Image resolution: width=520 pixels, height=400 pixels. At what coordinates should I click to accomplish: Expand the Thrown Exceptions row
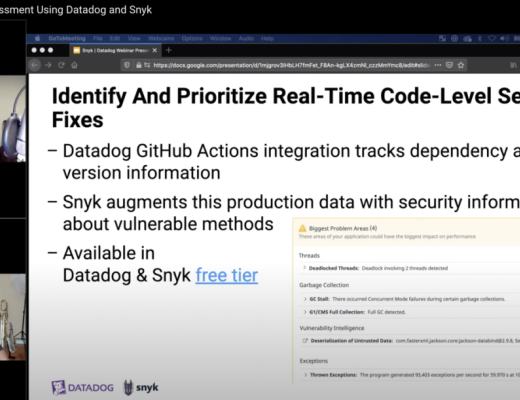[305, 375]
